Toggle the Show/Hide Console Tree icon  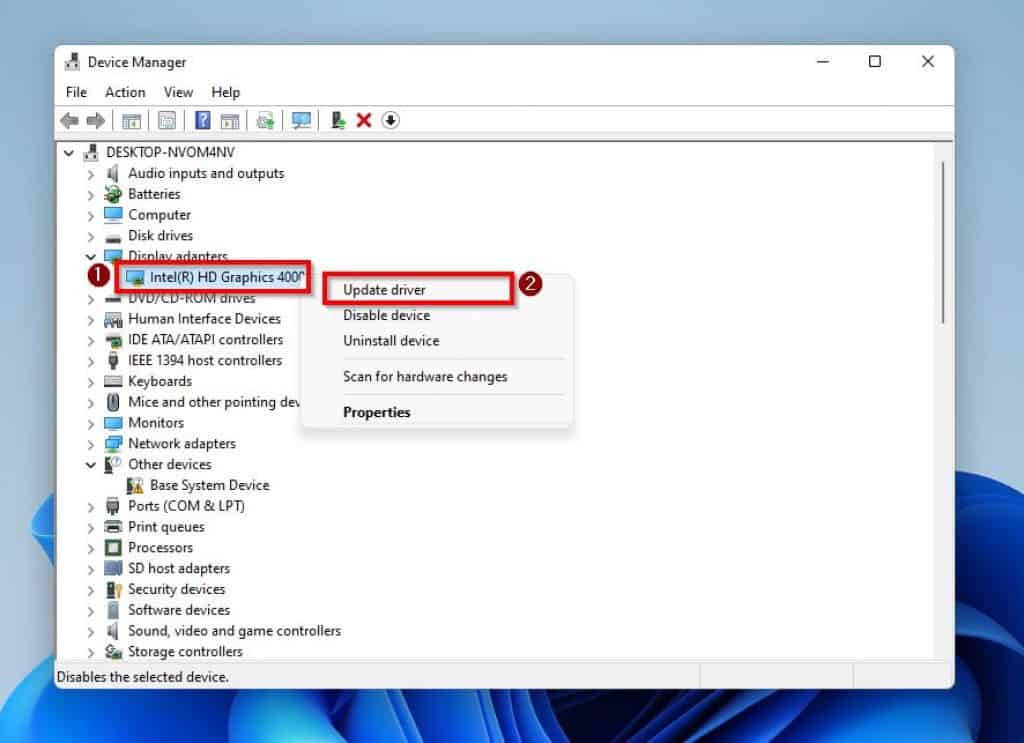tap(131, 121)
